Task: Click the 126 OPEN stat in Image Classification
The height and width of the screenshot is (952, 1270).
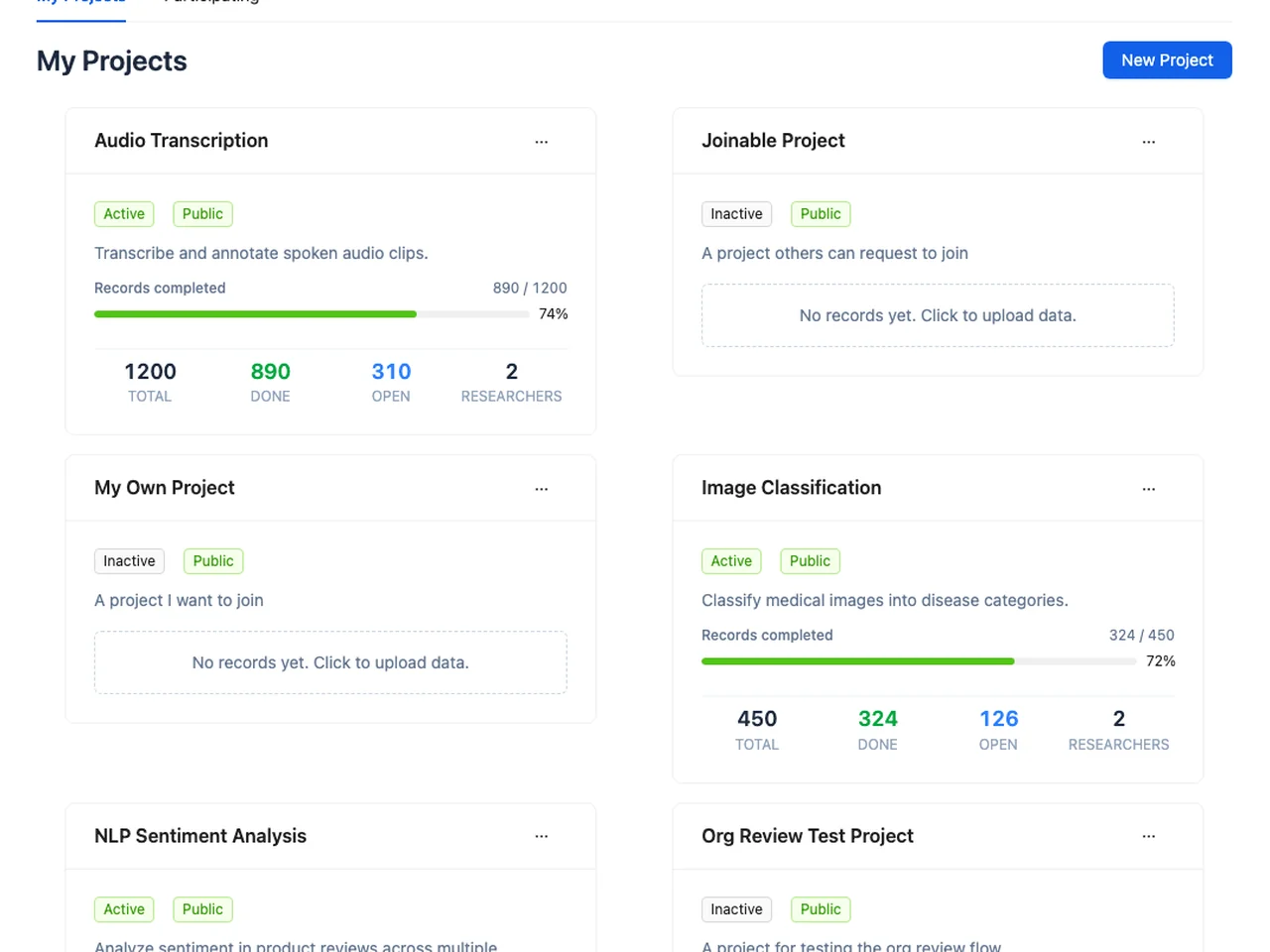Action: point(998,730)
